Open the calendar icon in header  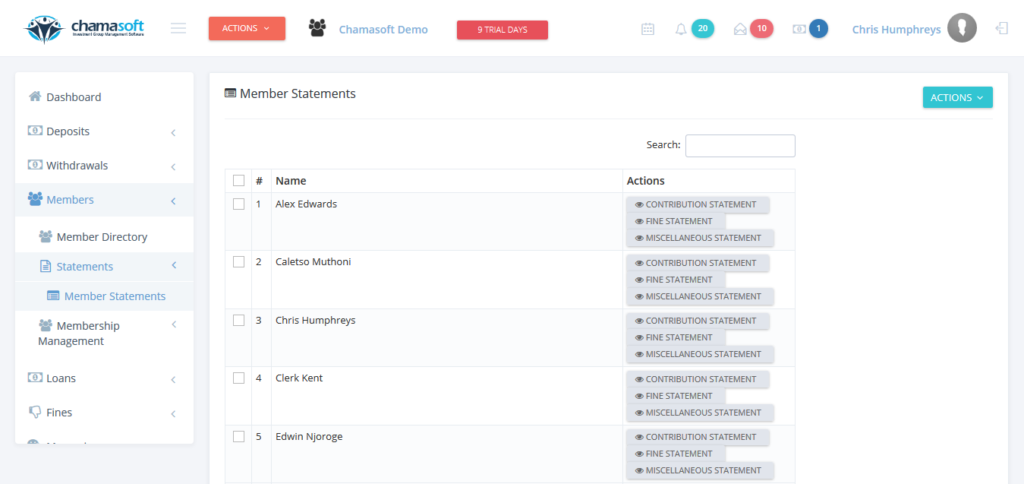point(648,29)
